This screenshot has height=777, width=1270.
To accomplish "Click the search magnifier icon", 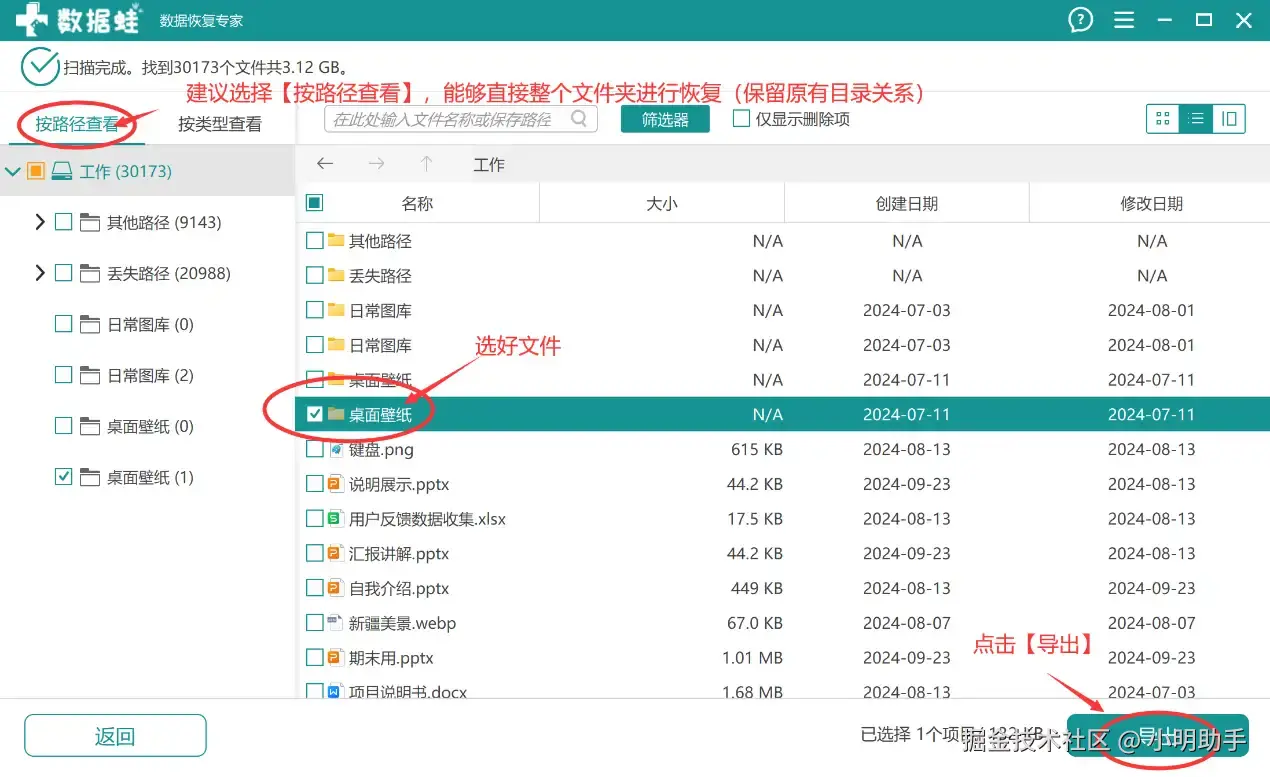I will 579,119.
